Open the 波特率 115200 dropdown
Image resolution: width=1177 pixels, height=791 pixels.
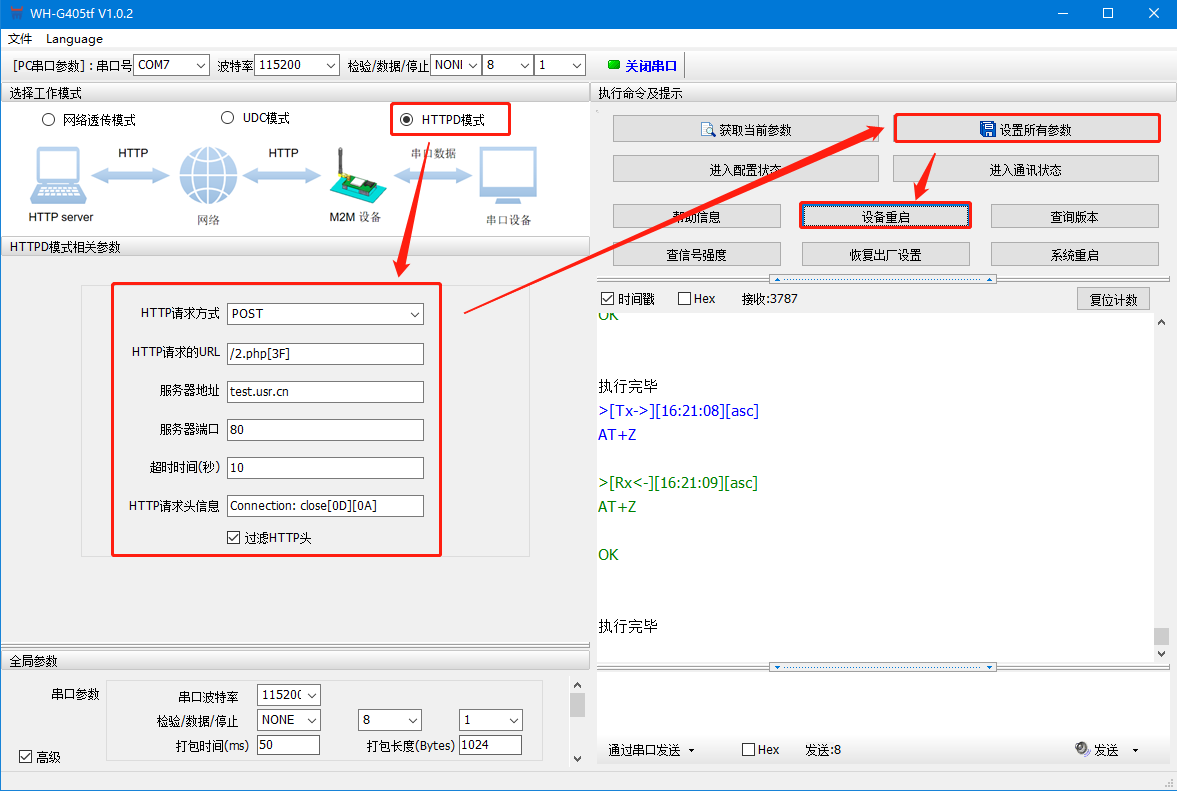[297, 65]
